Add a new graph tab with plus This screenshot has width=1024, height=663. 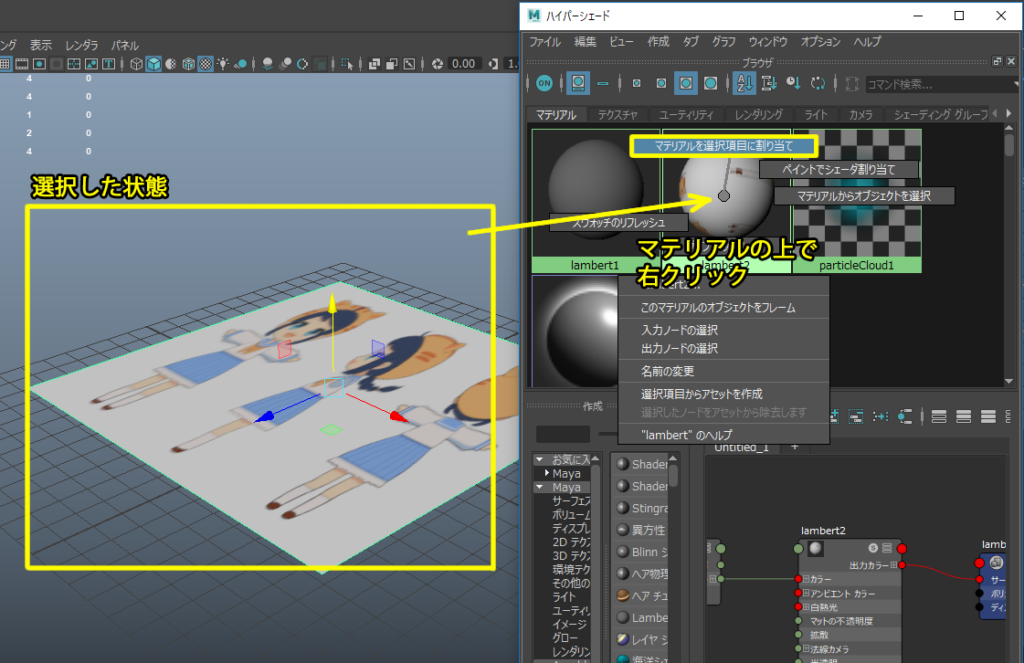click(795, 447)
